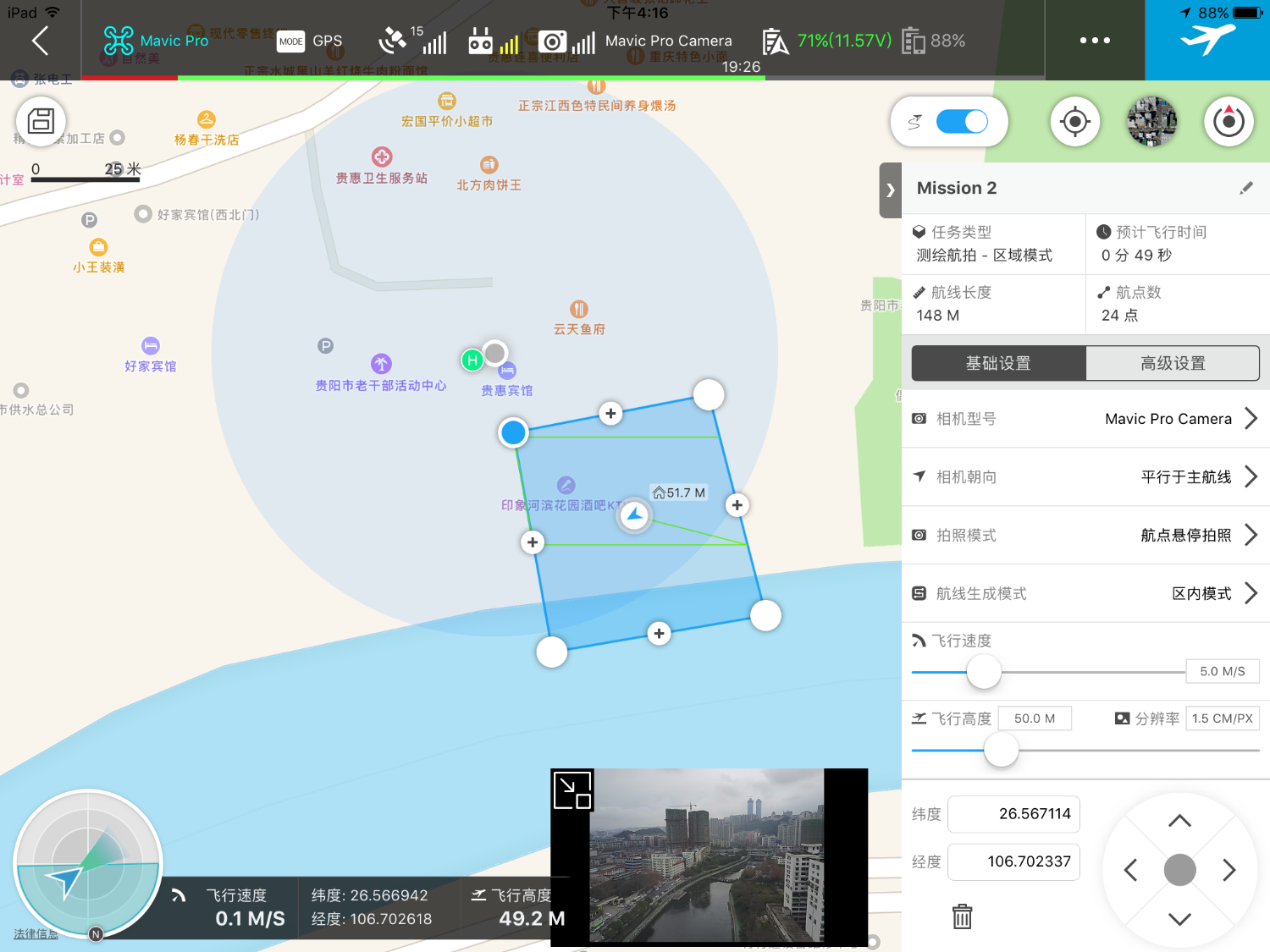Expand camera view with the resize icon

(572, 791)
